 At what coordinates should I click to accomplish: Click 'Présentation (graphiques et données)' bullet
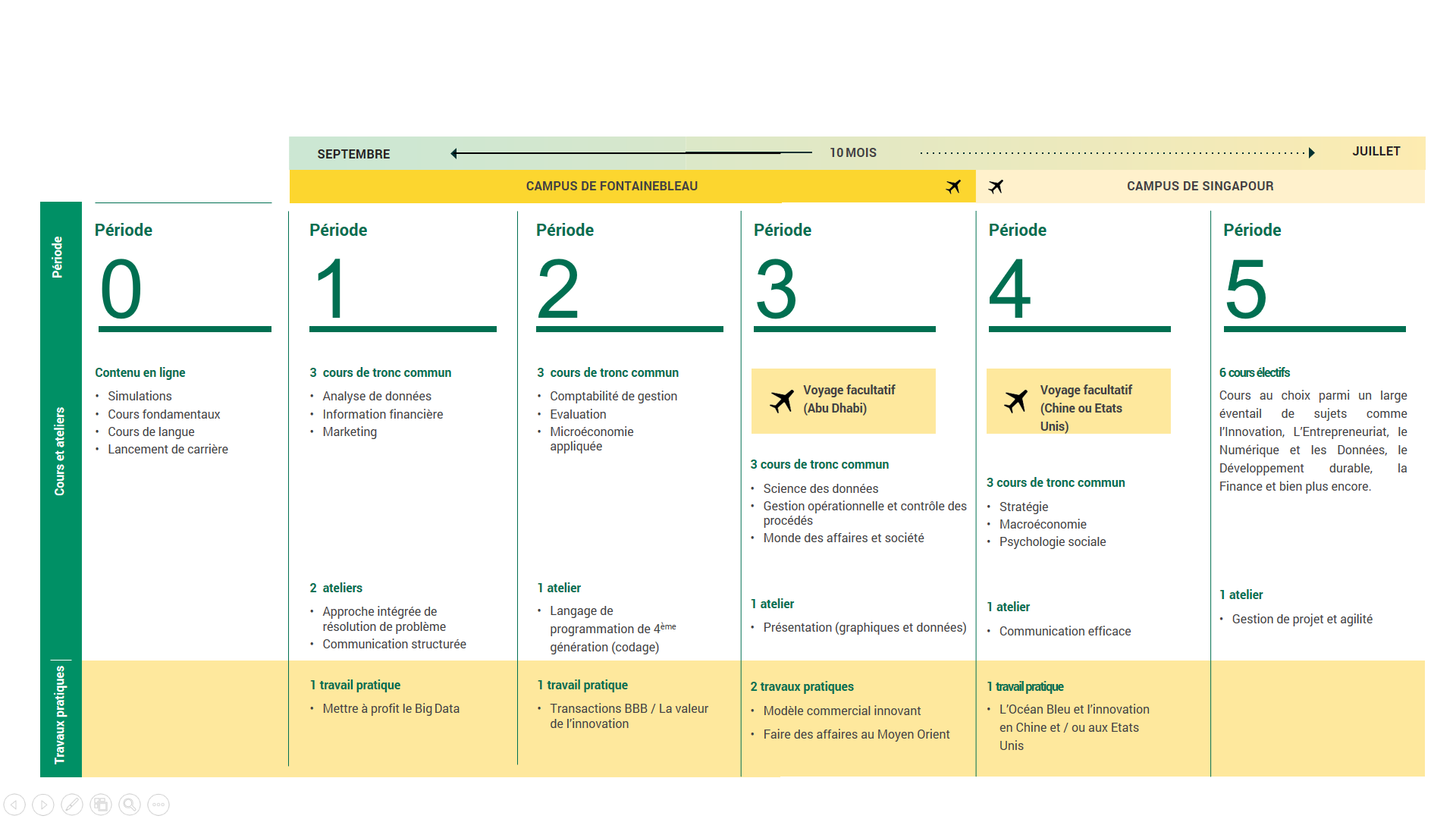(864, 627)
